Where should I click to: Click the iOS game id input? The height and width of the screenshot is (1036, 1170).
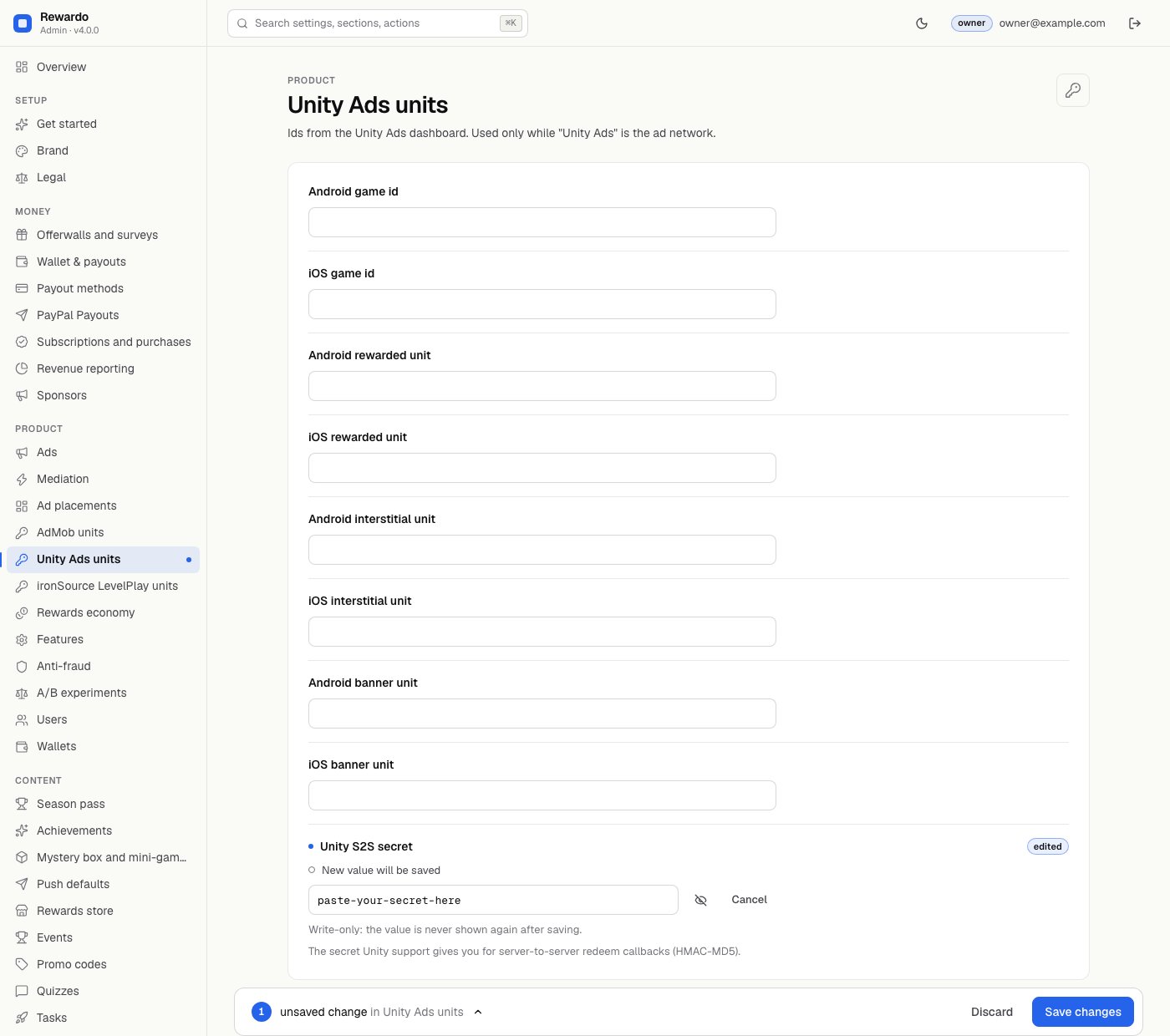coord(542,304)
